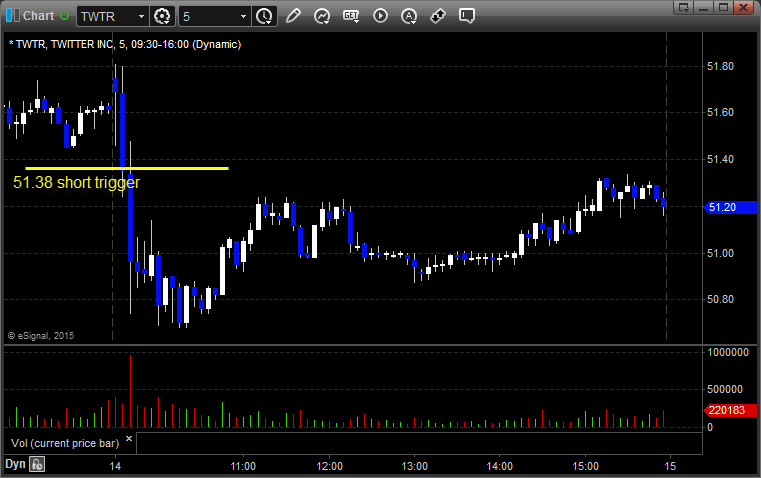This screenshot has width=761, height=478.
Task: Click the Dyn label at bottom left
Action: pos(15,464)
